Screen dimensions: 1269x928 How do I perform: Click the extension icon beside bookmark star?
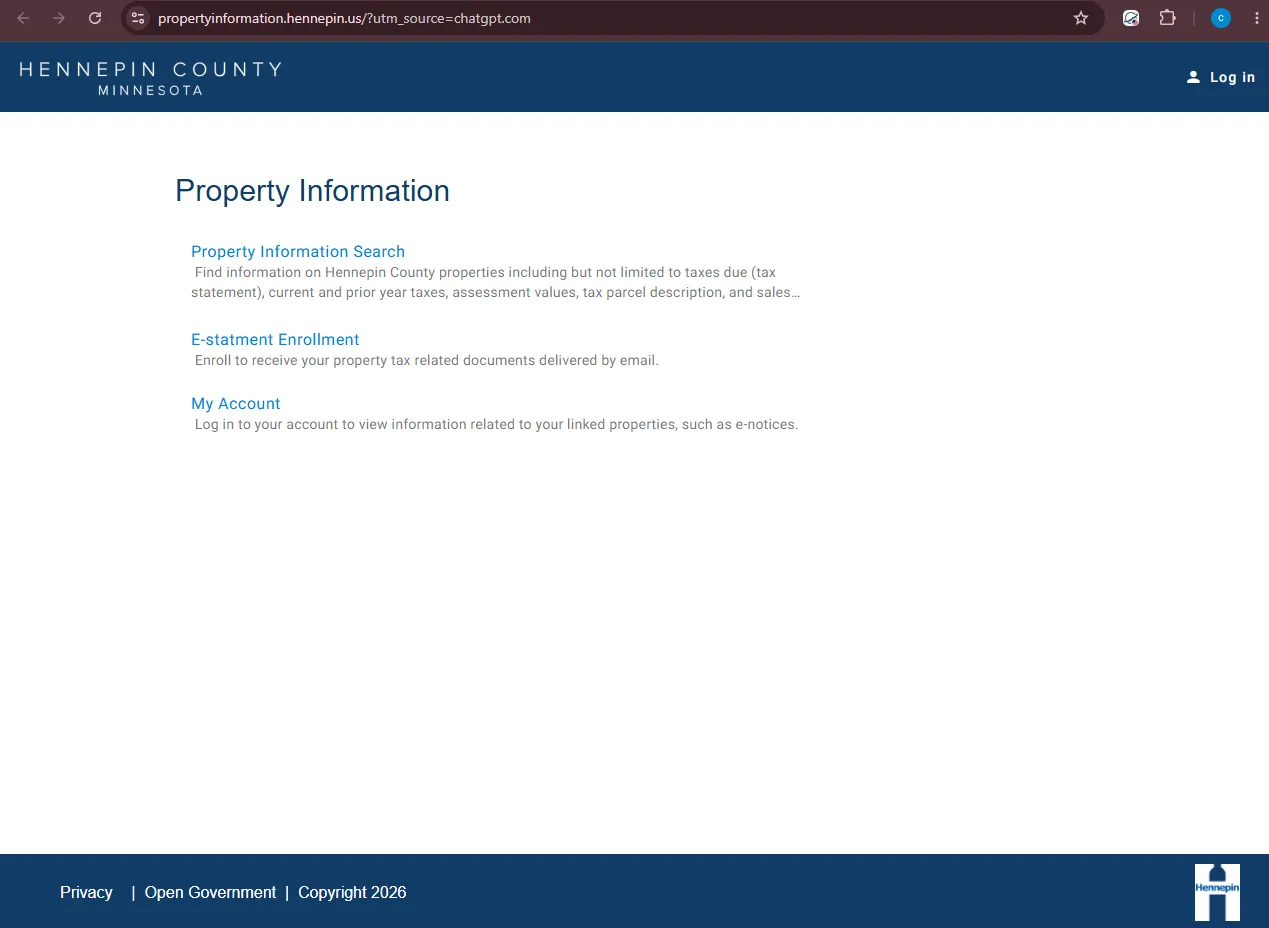[1131, 18]
